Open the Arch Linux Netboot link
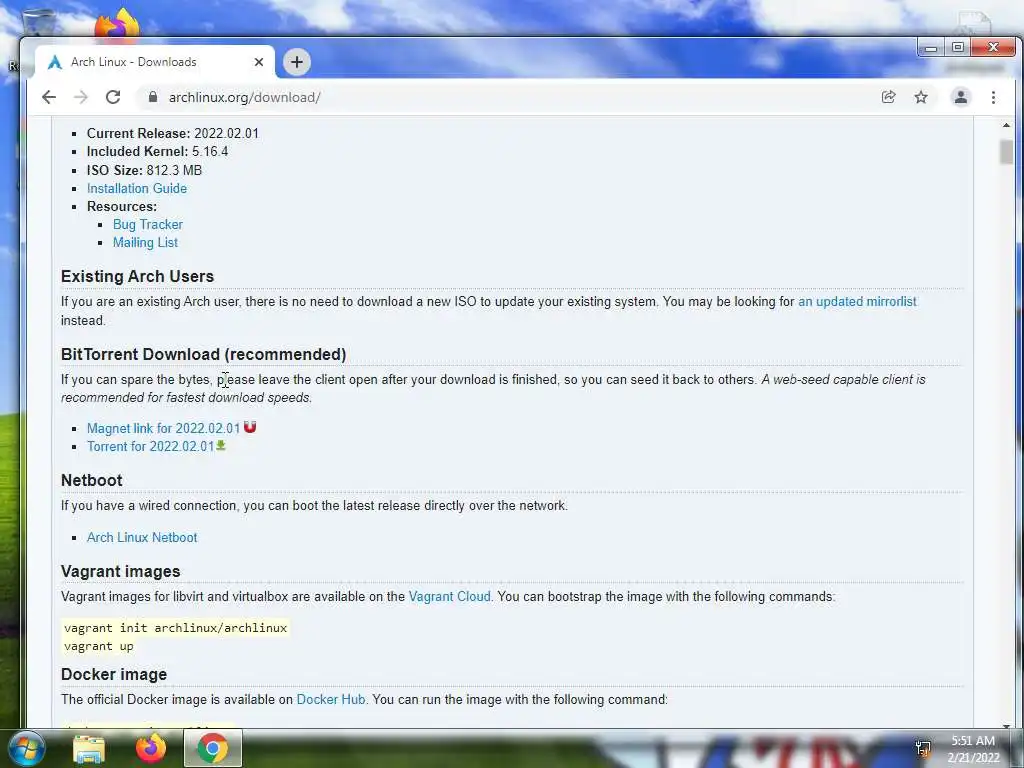 tap(142, 537)
